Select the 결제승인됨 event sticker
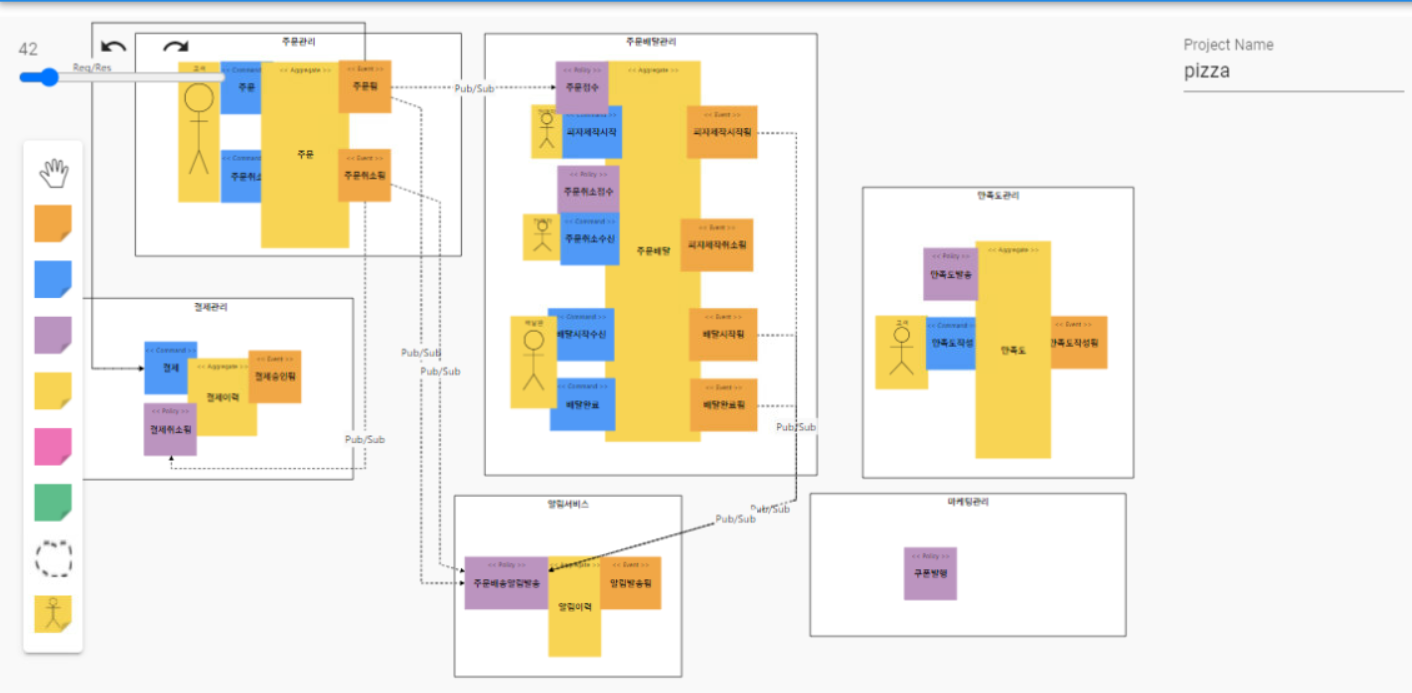The image size is (1412, 693). pyautogui.click(x=275, y=377)
